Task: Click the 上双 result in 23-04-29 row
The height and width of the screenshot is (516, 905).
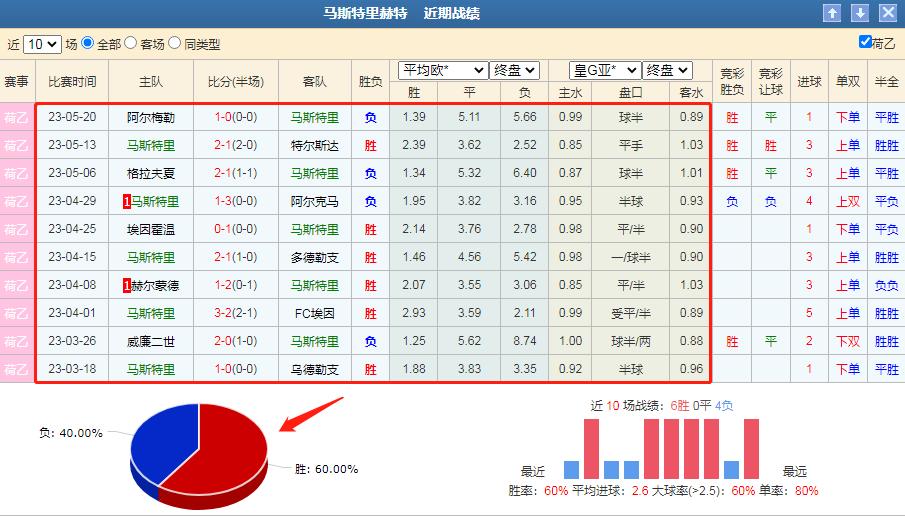Action: (x=848, y=201)
